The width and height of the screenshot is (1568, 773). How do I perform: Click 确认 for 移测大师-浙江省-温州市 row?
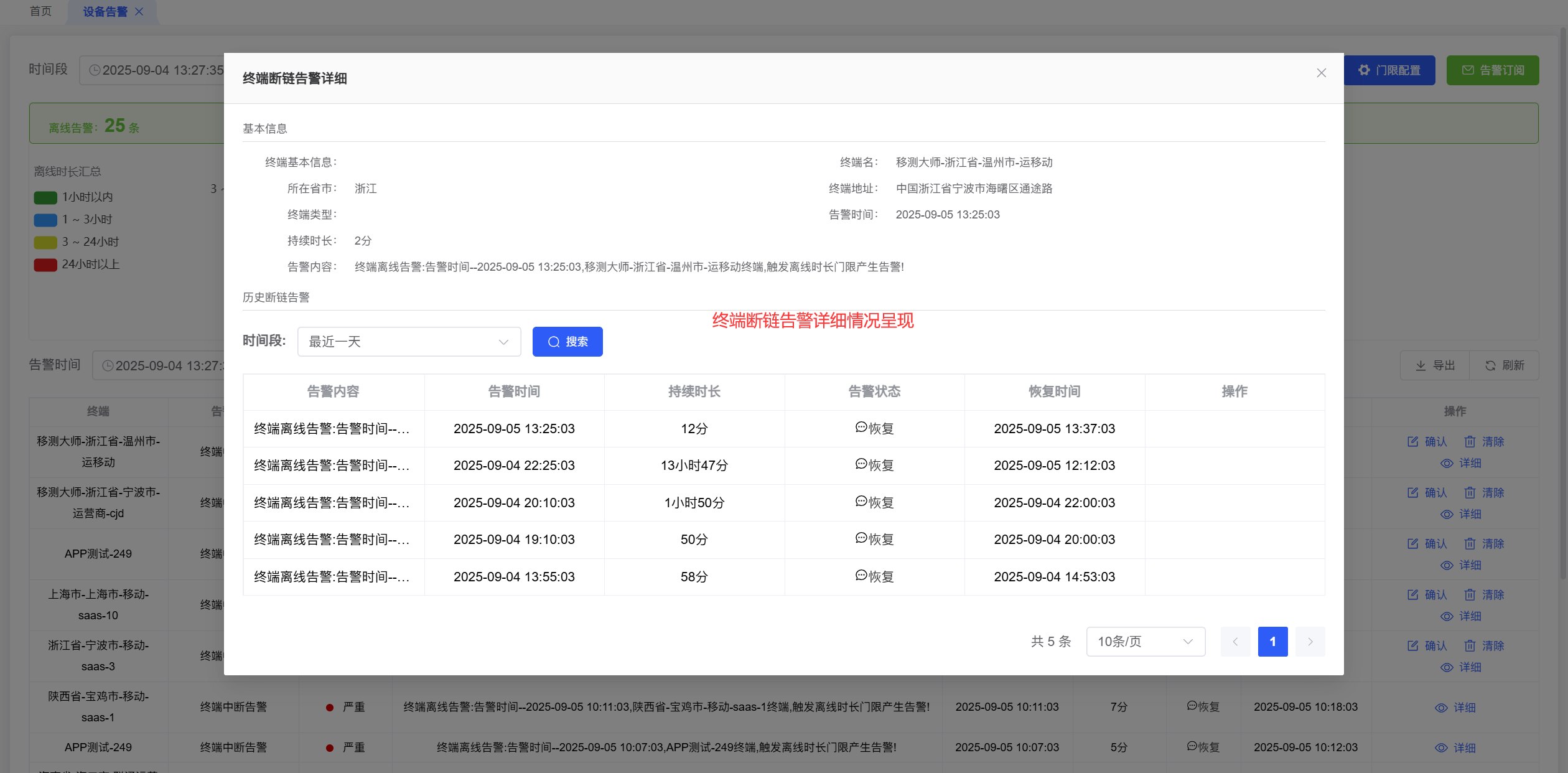click(x=1427, y=441)
